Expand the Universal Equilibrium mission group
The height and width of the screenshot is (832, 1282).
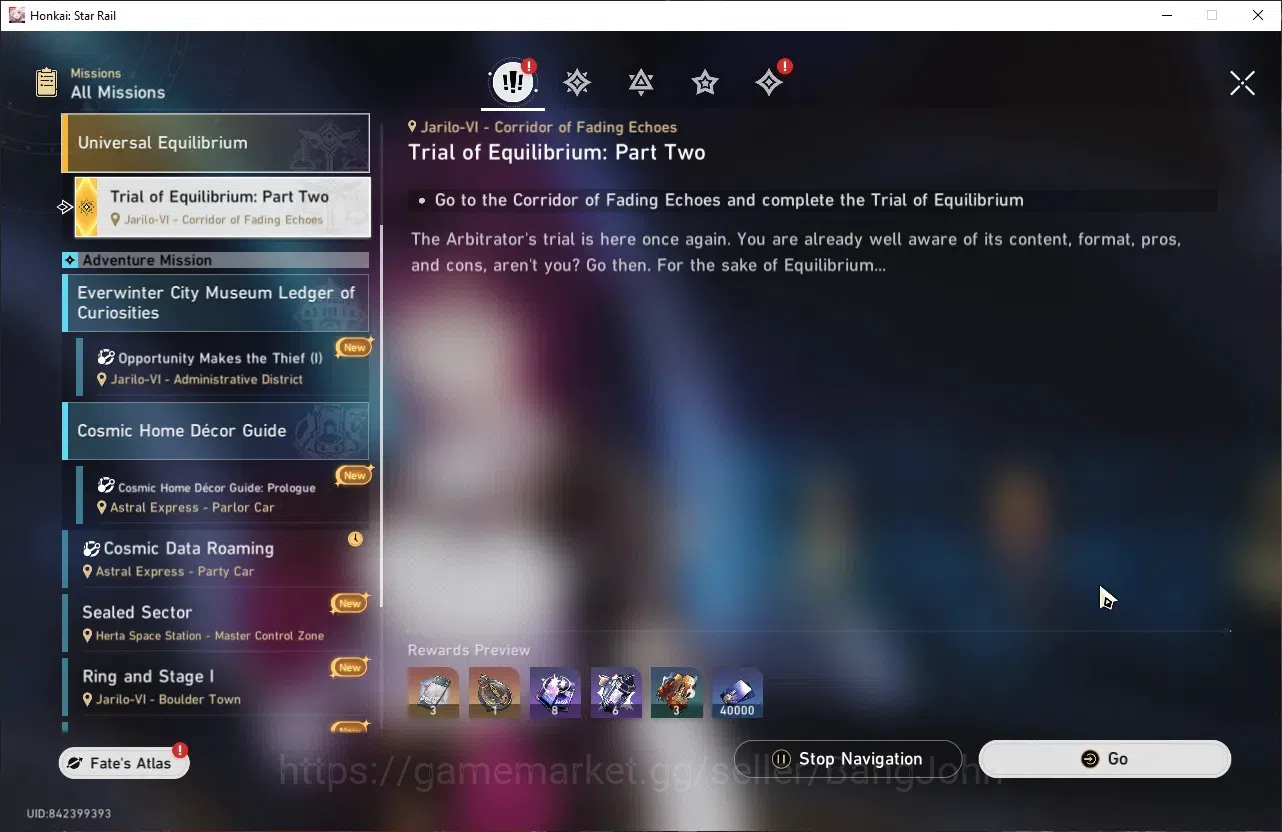click(216, 143)
